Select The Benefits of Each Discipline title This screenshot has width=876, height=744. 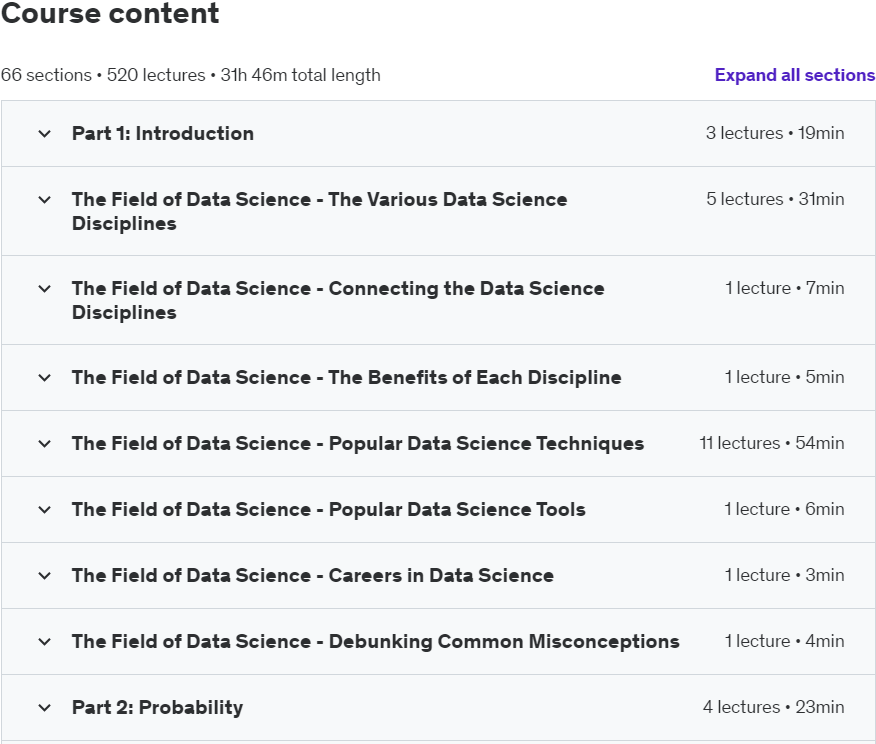tap(346, 378)
